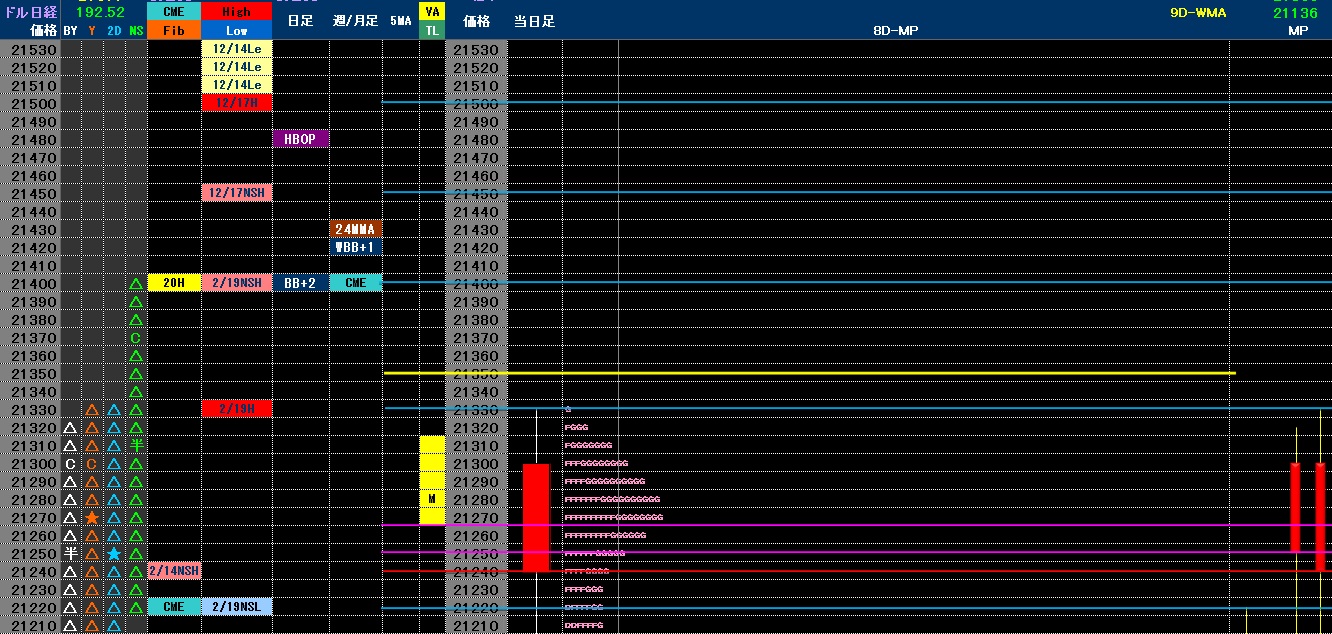Click the green triangle in the 21380 row
The width and height of the screenshot is (1332, 634).
136,320
